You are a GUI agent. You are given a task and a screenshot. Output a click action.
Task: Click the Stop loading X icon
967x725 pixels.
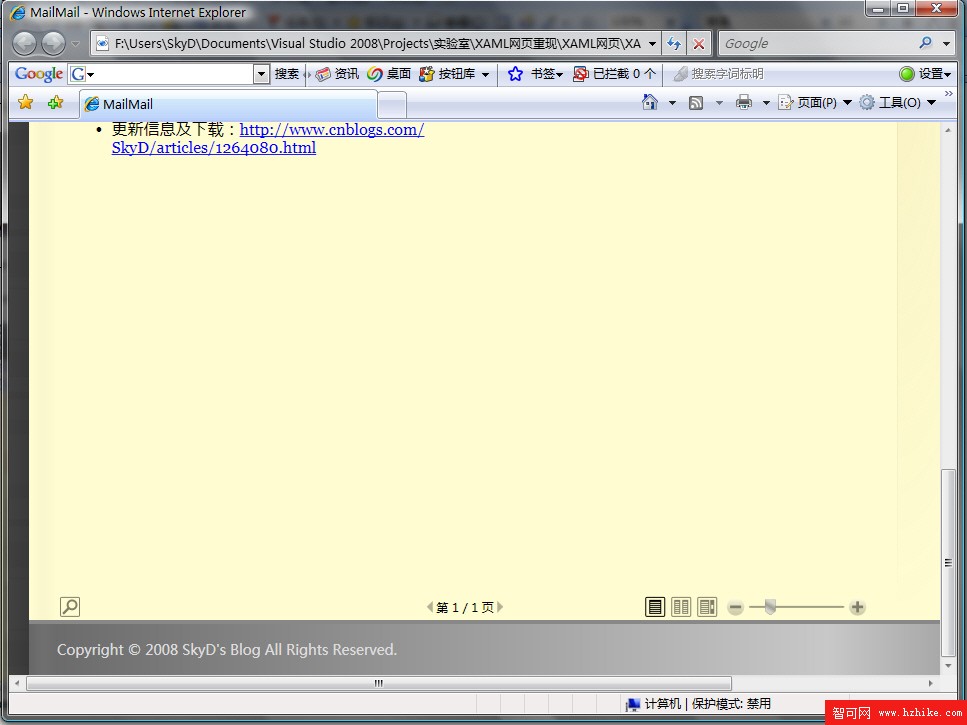(x=699, y=44)
